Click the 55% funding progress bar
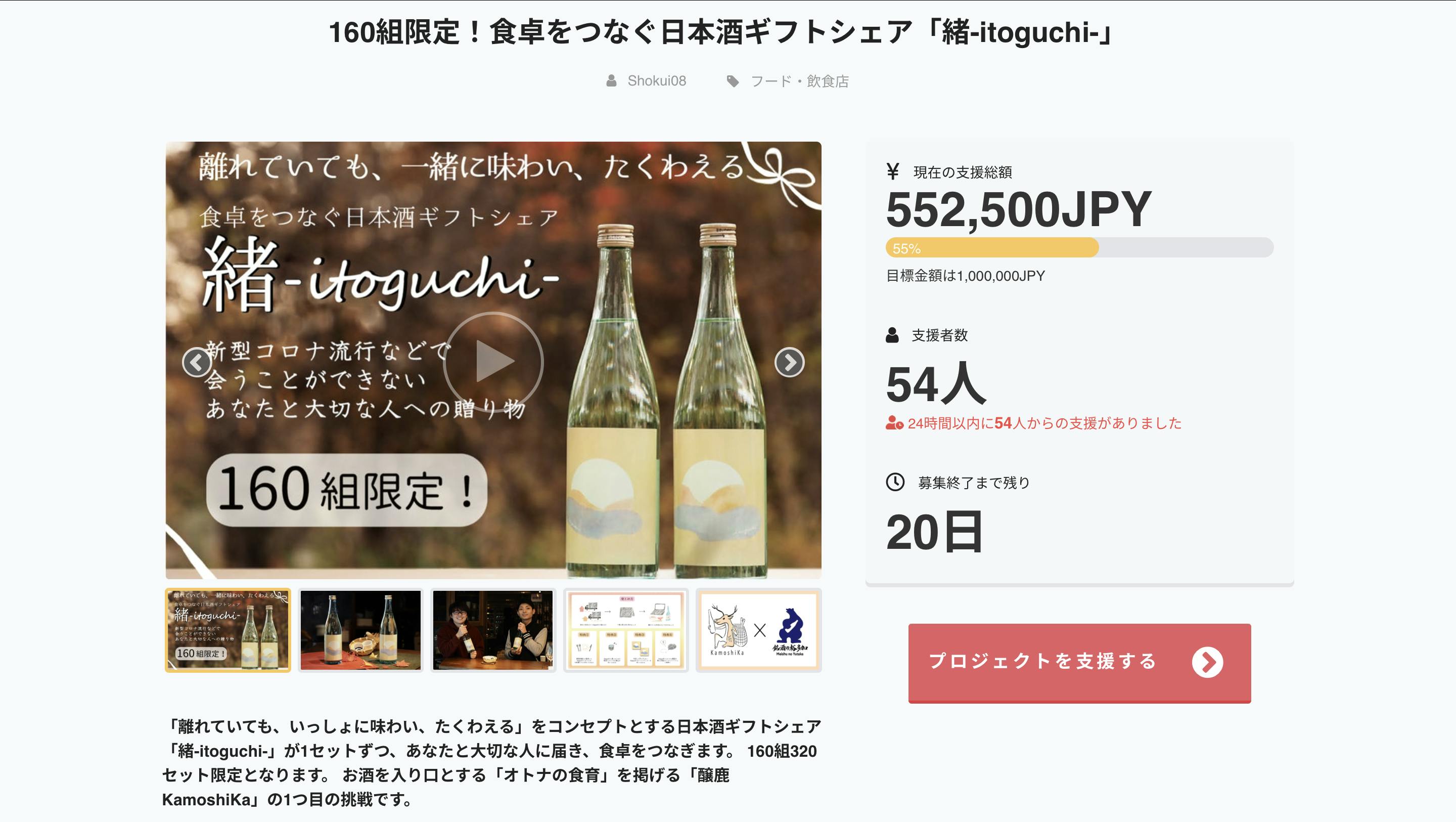Image resolution: width=1456 pixels, height=822 pixels. 1079,248
